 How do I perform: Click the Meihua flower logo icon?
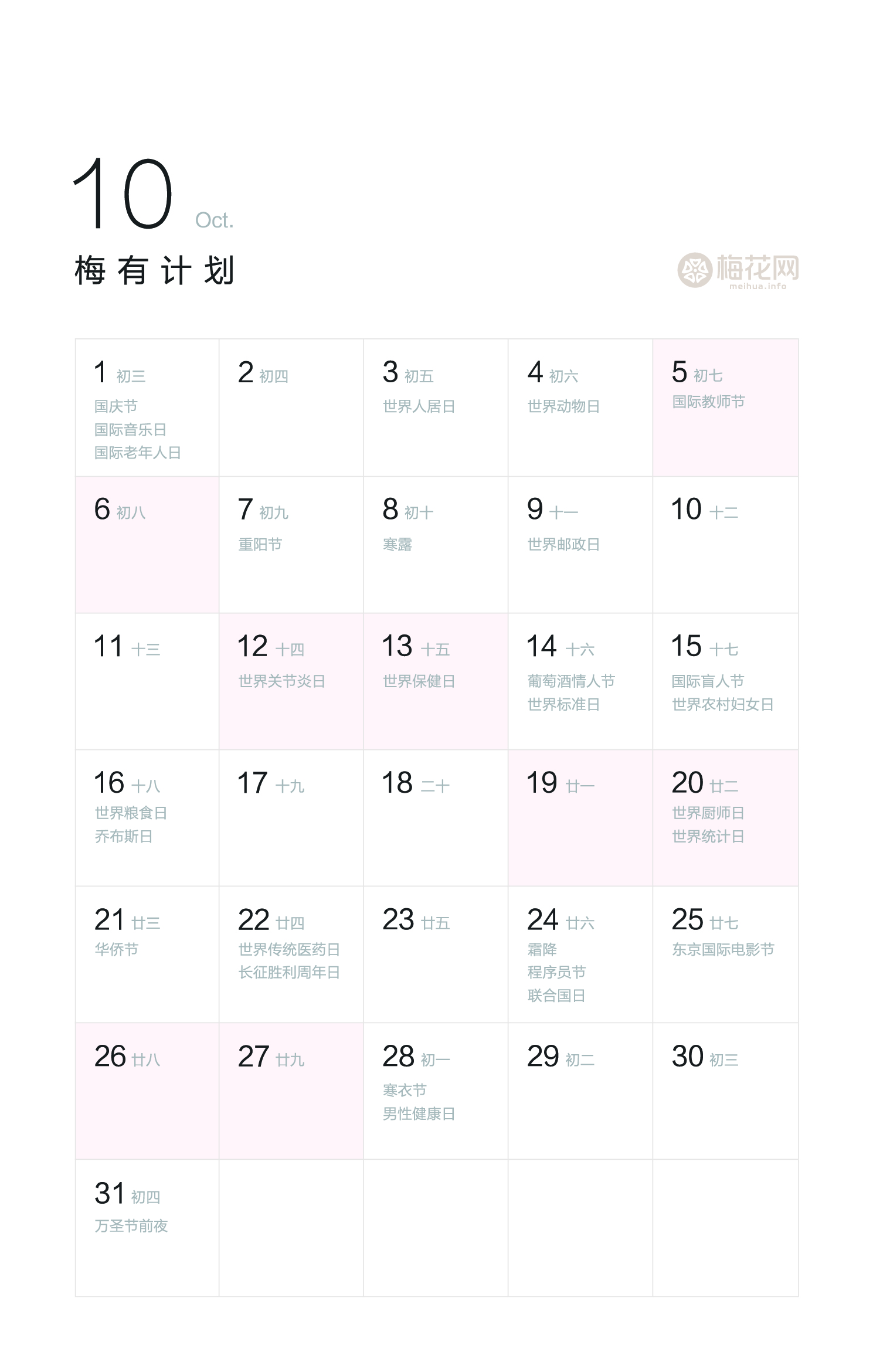695,270
